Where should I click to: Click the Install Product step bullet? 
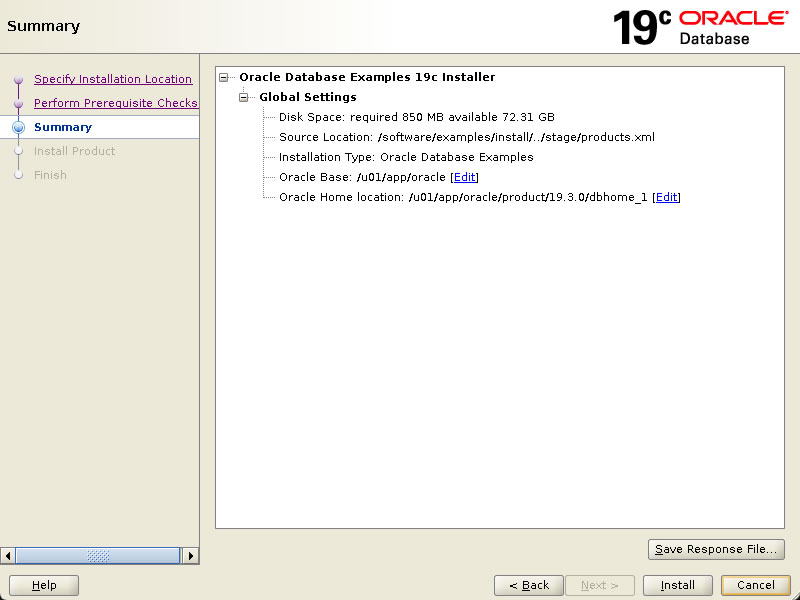18,151
